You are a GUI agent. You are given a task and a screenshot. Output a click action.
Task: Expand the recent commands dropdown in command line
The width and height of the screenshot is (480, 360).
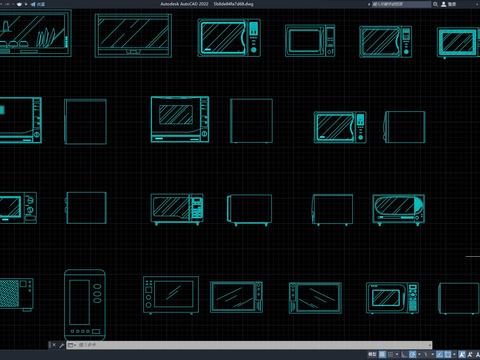(73, 345)
